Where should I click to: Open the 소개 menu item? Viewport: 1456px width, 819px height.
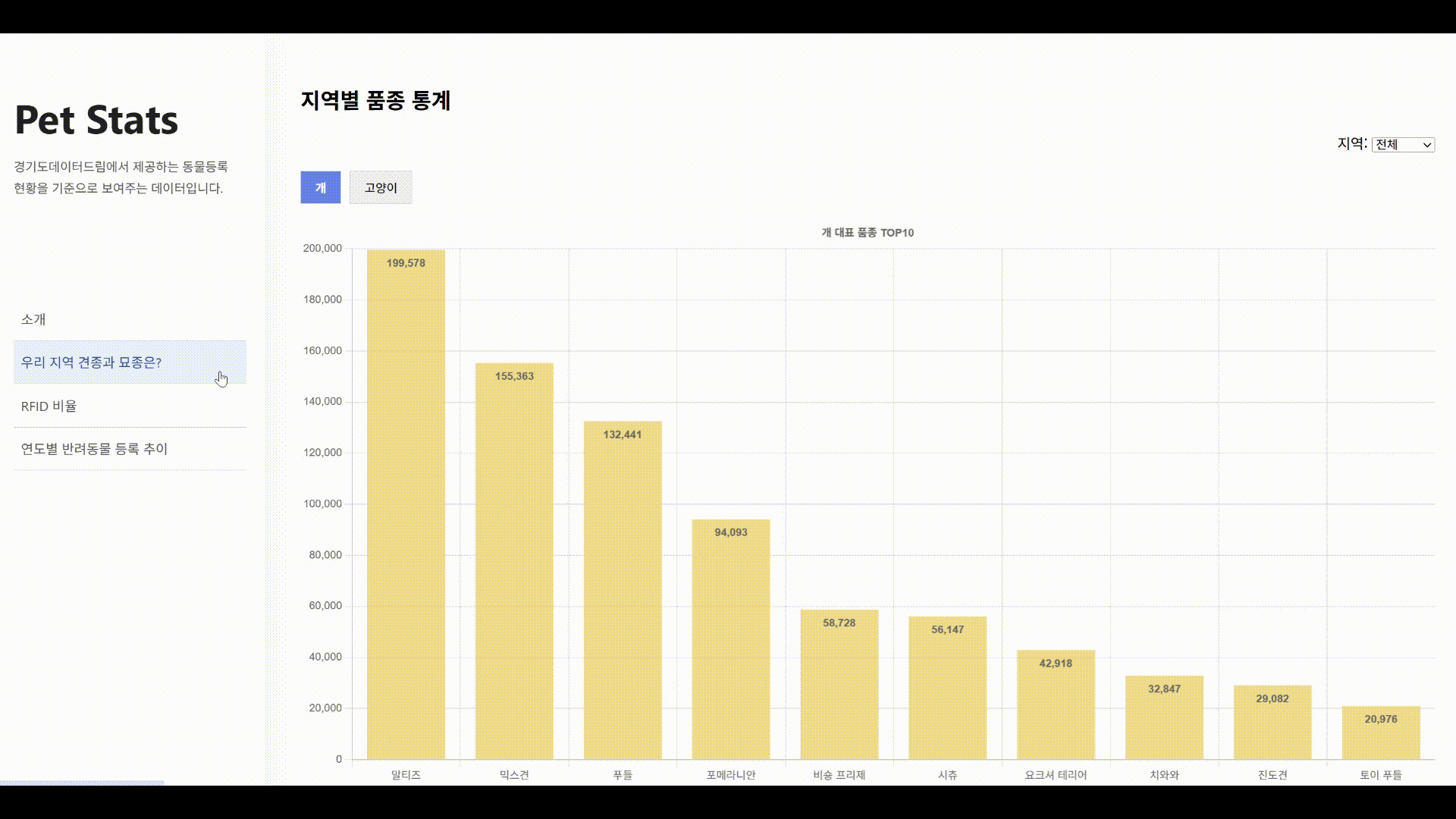[33, 319]
